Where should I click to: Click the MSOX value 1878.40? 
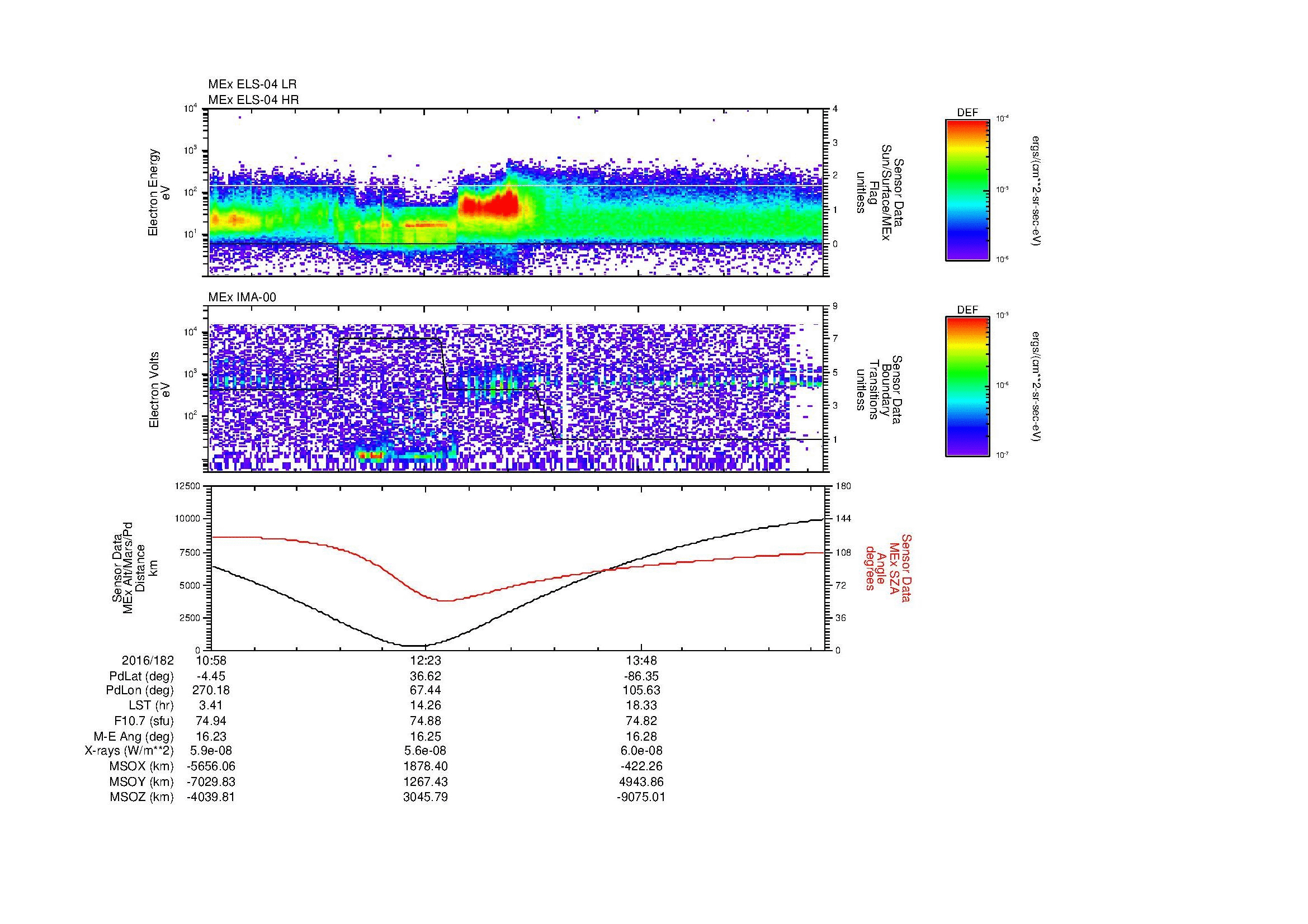coord(426,766)
